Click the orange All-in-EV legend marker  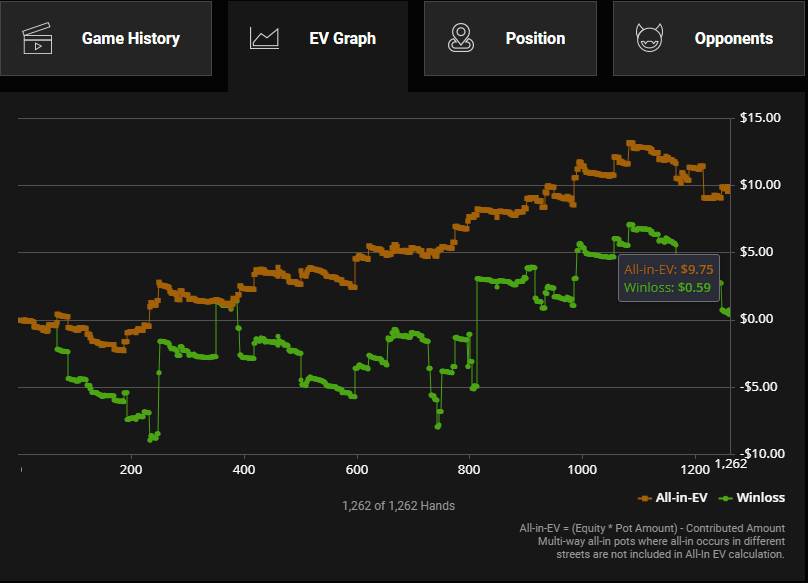[x=645, y=498]
